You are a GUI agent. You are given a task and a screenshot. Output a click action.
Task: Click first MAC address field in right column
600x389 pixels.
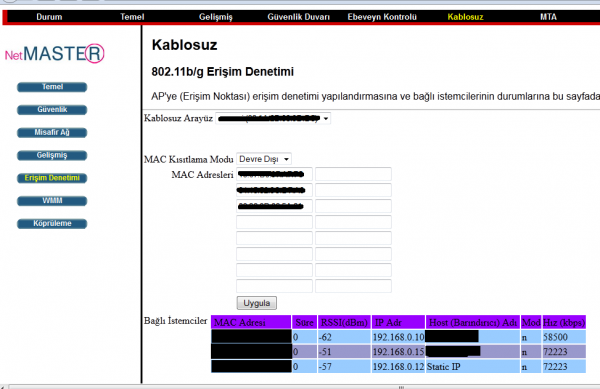coord(353,174)
